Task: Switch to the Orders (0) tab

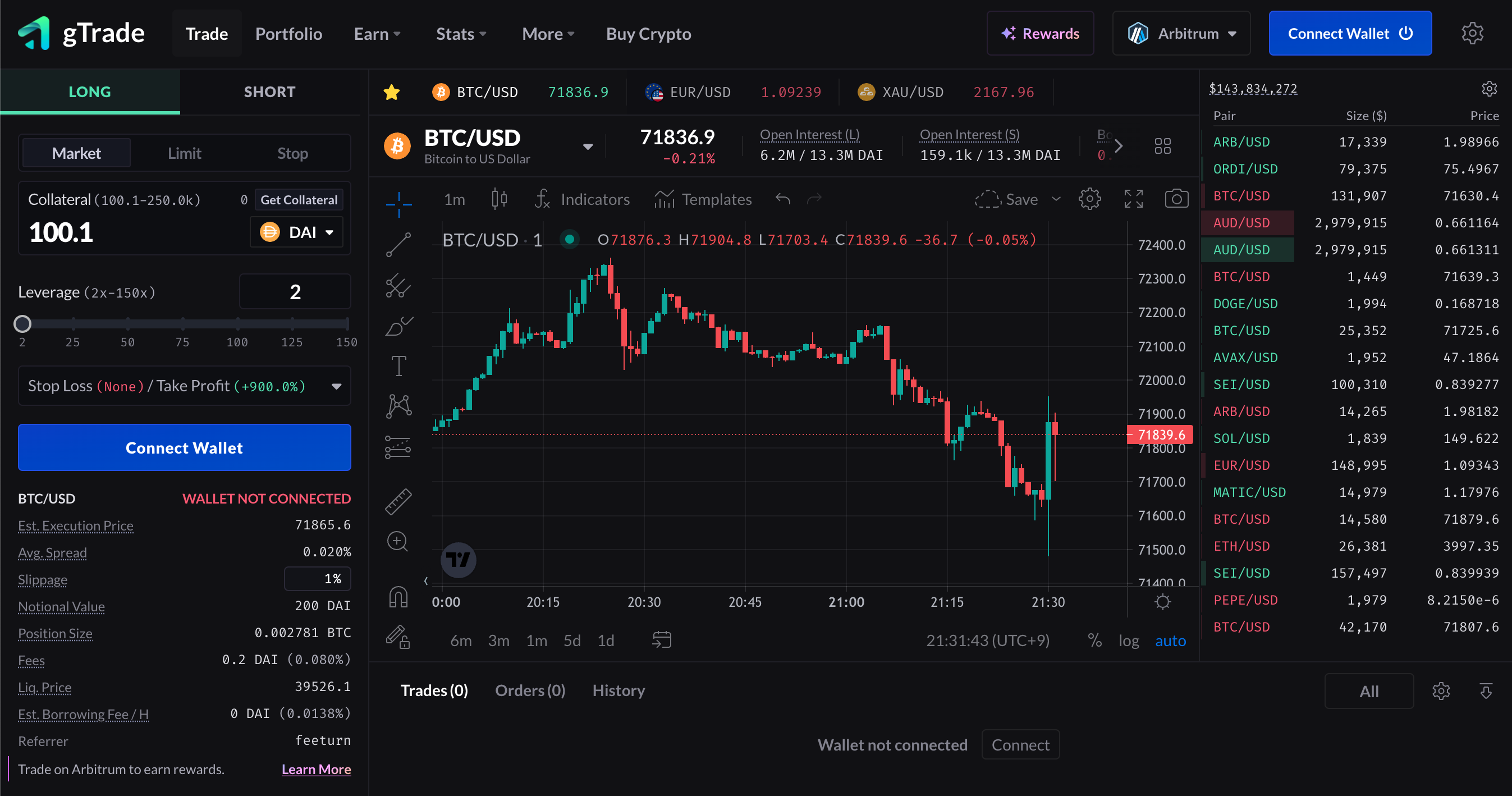Action: pos(530,690)
